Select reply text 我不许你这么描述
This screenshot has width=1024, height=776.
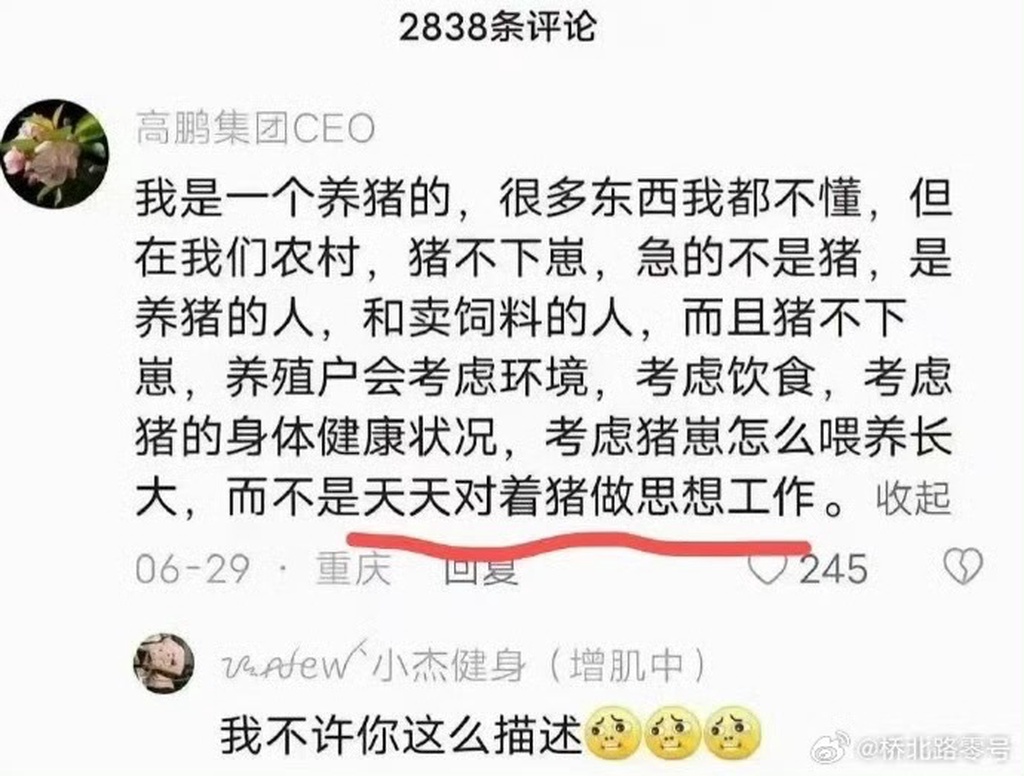(400, 735)
